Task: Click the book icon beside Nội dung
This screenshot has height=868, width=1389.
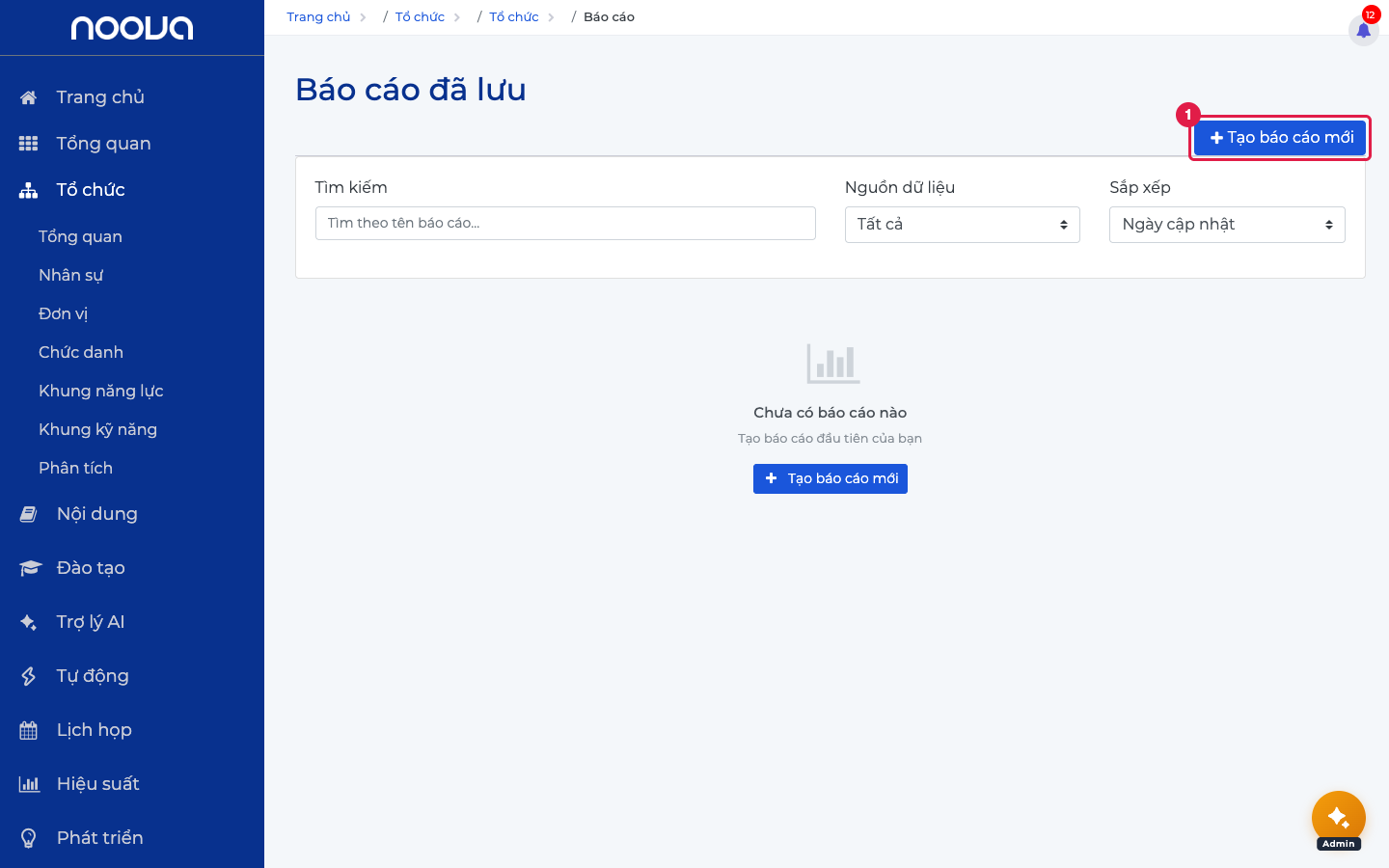Action: (29, 514)
